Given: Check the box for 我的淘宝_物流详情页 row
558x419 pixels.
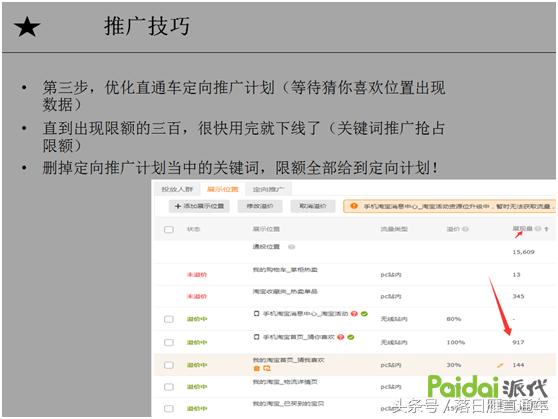Looking at the screenshot, I should pyautogui.click(x=169, y=387).
